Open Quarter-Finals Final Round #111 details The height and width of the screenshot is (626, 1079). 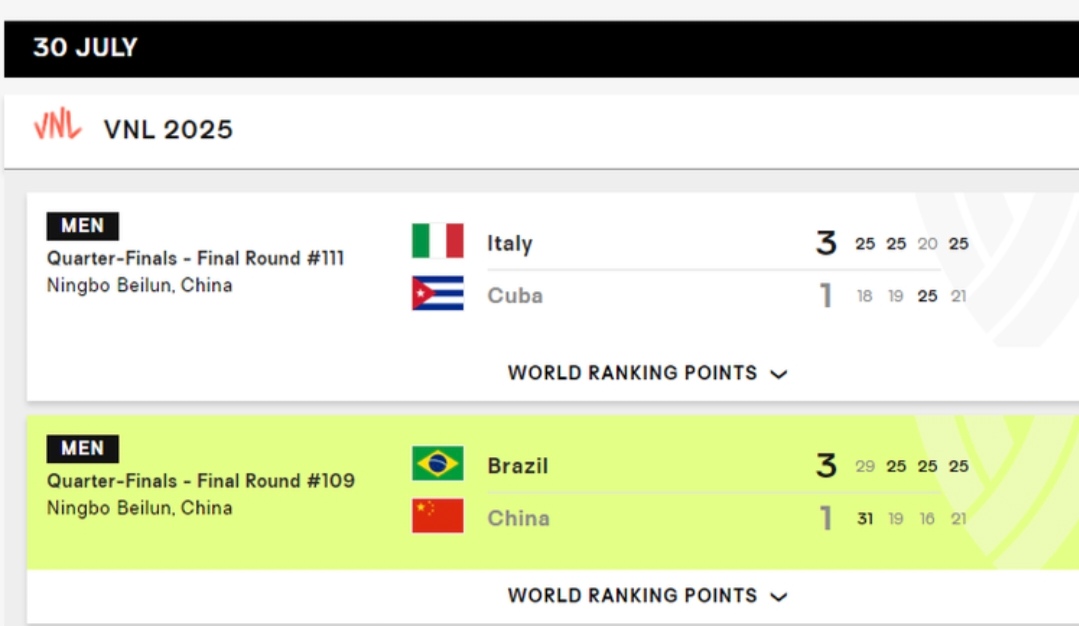195,259
